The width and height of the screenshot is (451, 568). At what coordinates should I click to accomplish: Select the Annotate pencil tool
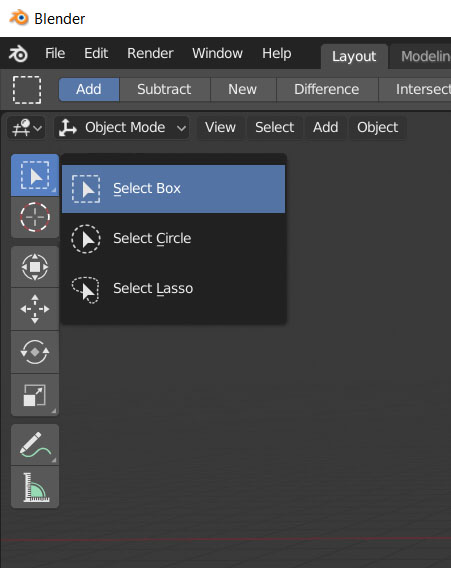pos(35,445)
